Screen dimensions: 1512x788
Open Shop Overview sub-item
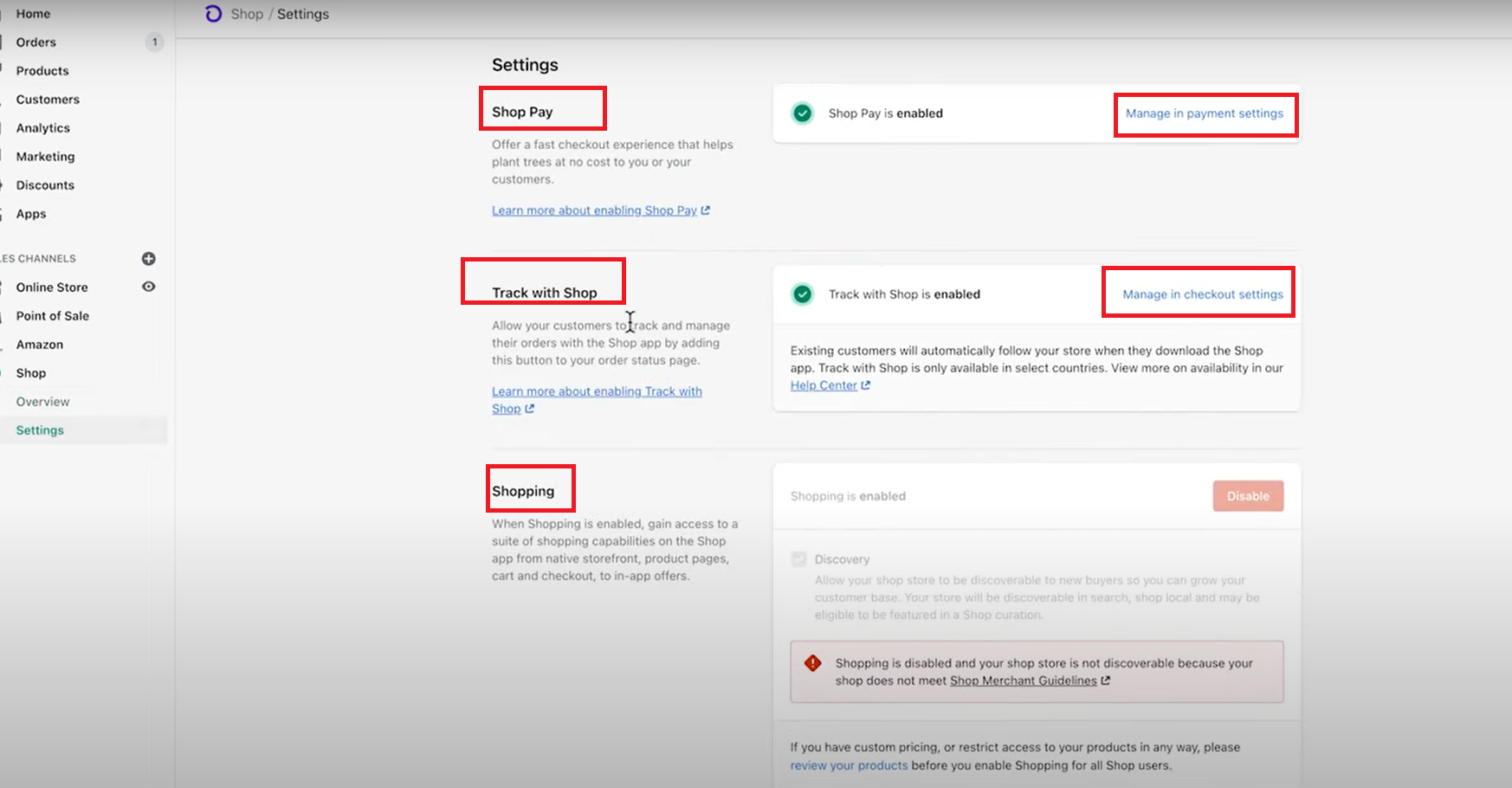pos(42,402)
